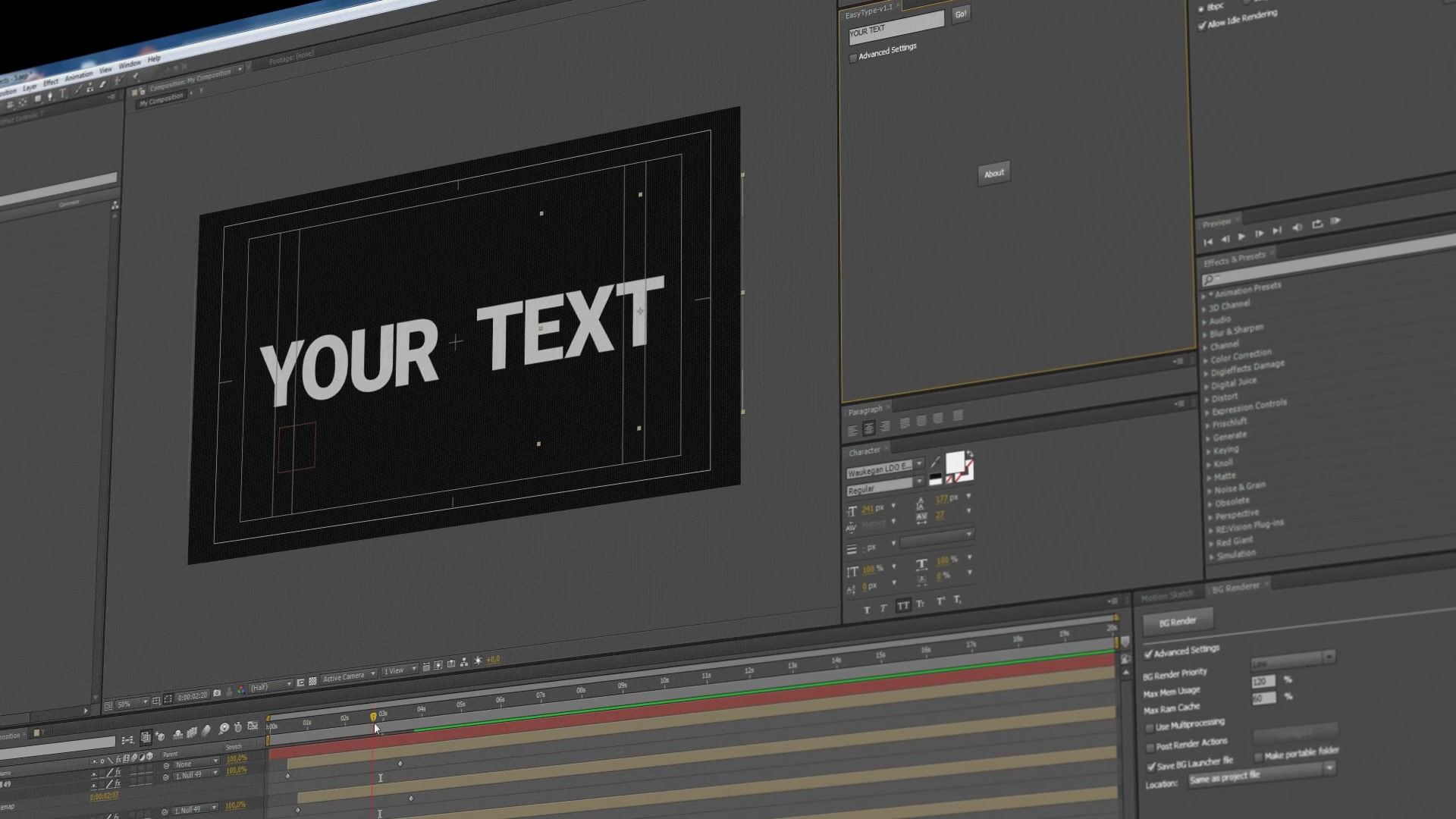Enable Draft 3D in timeline
This screenshot has height=819, width=1456.
(160, 736)
